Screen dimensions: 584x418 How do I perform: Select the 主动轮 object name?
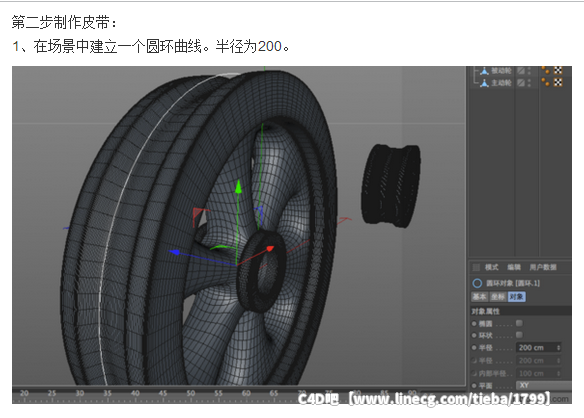click(501, 83)
